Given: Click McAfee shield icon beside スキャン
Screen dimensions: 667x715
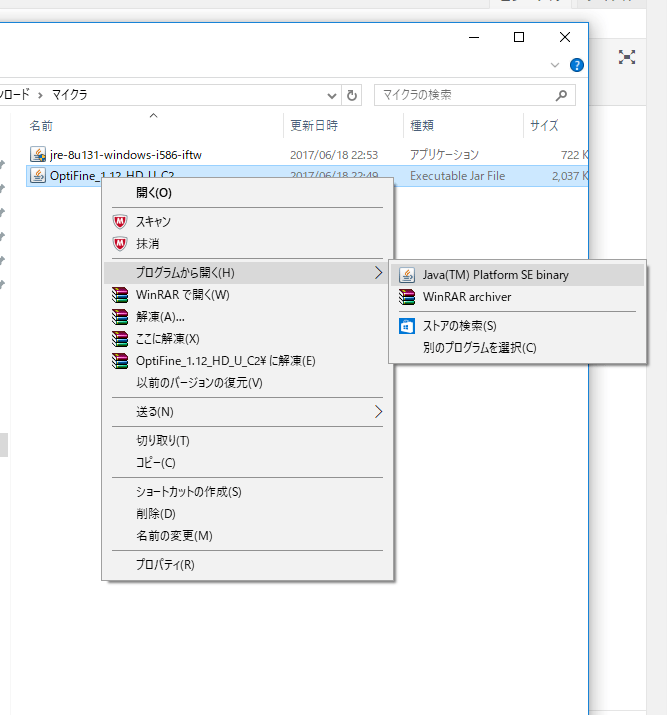Looking at the screenshot, I should (120, 222).
